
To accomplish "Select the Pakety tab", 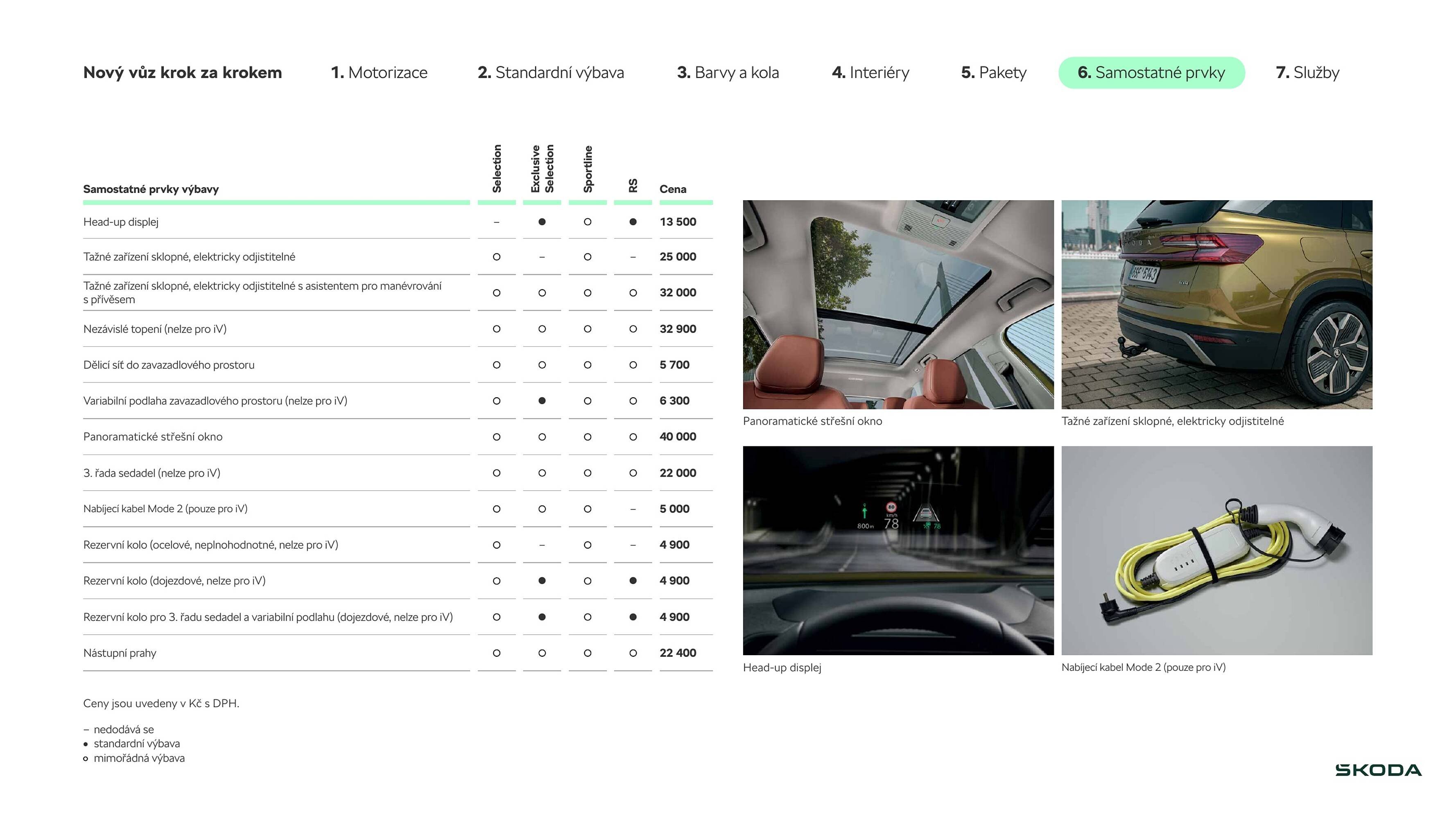I will pyautogui.click(x=994, y=72).
